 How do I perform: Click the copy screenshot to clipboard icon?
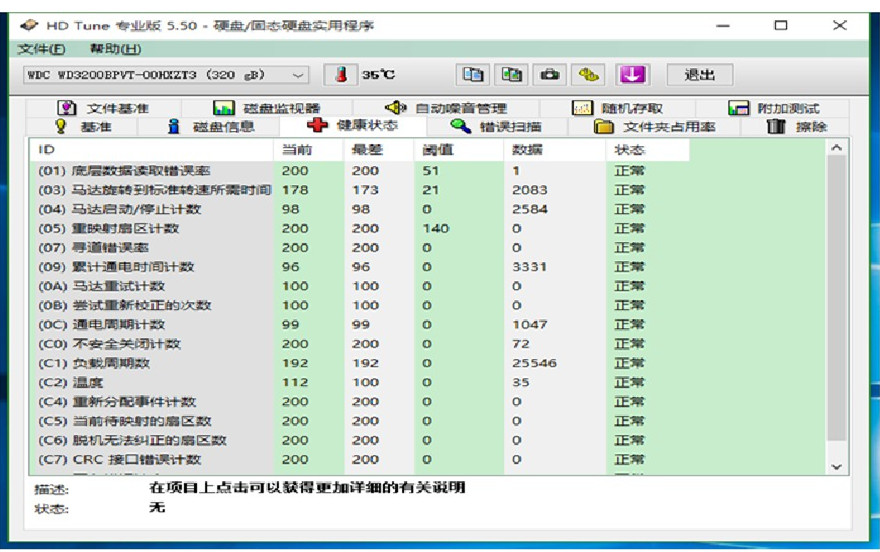[x=512, y=75]
